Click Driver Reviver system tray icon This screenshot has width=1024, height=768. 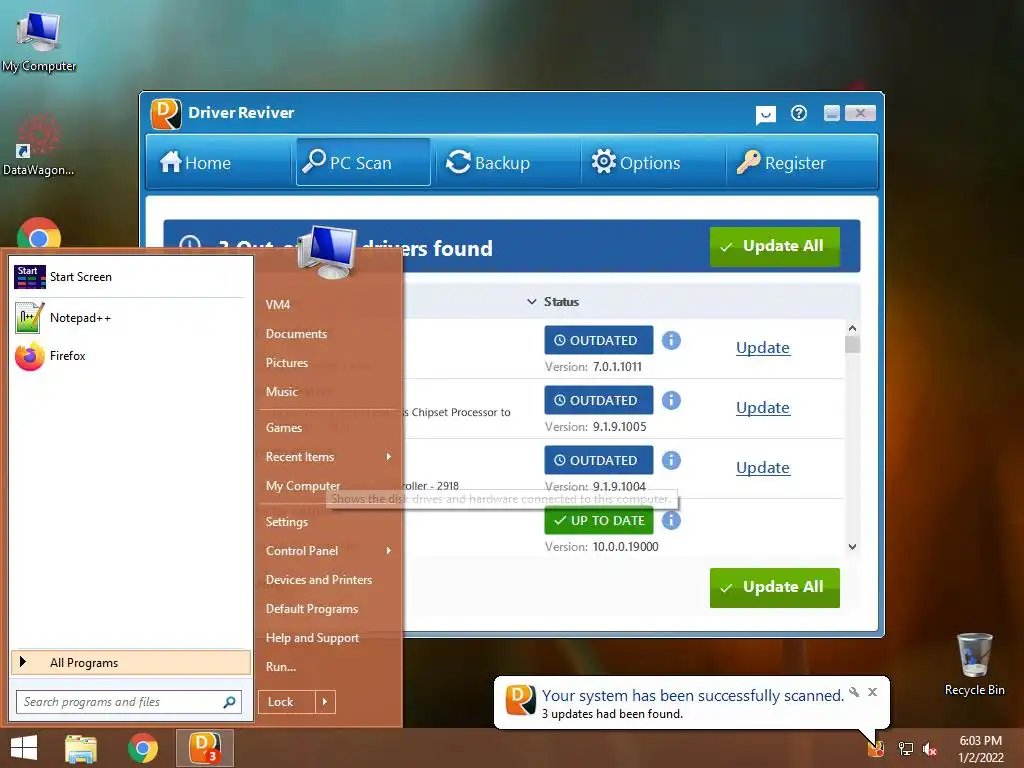(x=876, y=748)
